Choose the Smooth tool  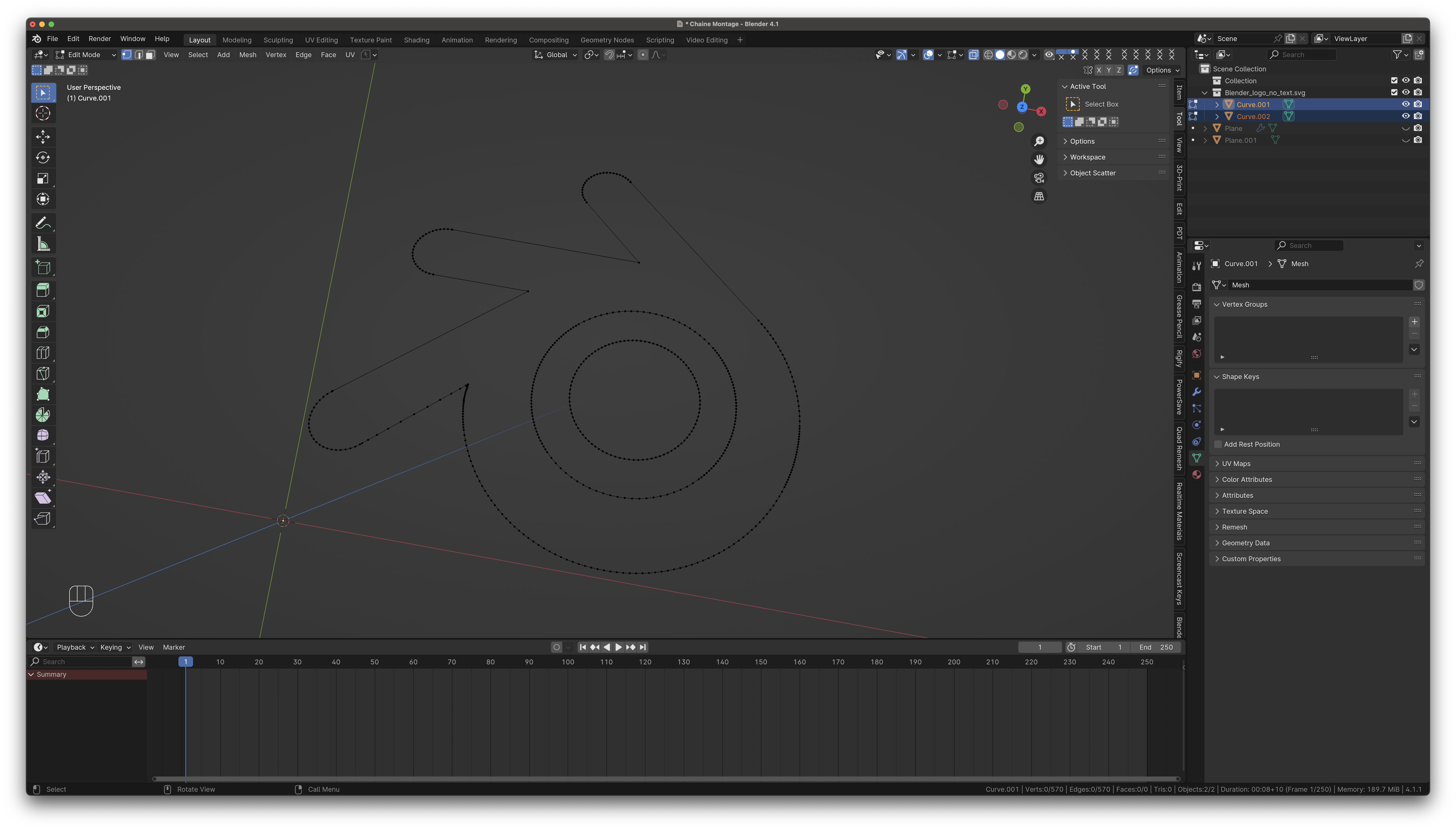(43, 436)
